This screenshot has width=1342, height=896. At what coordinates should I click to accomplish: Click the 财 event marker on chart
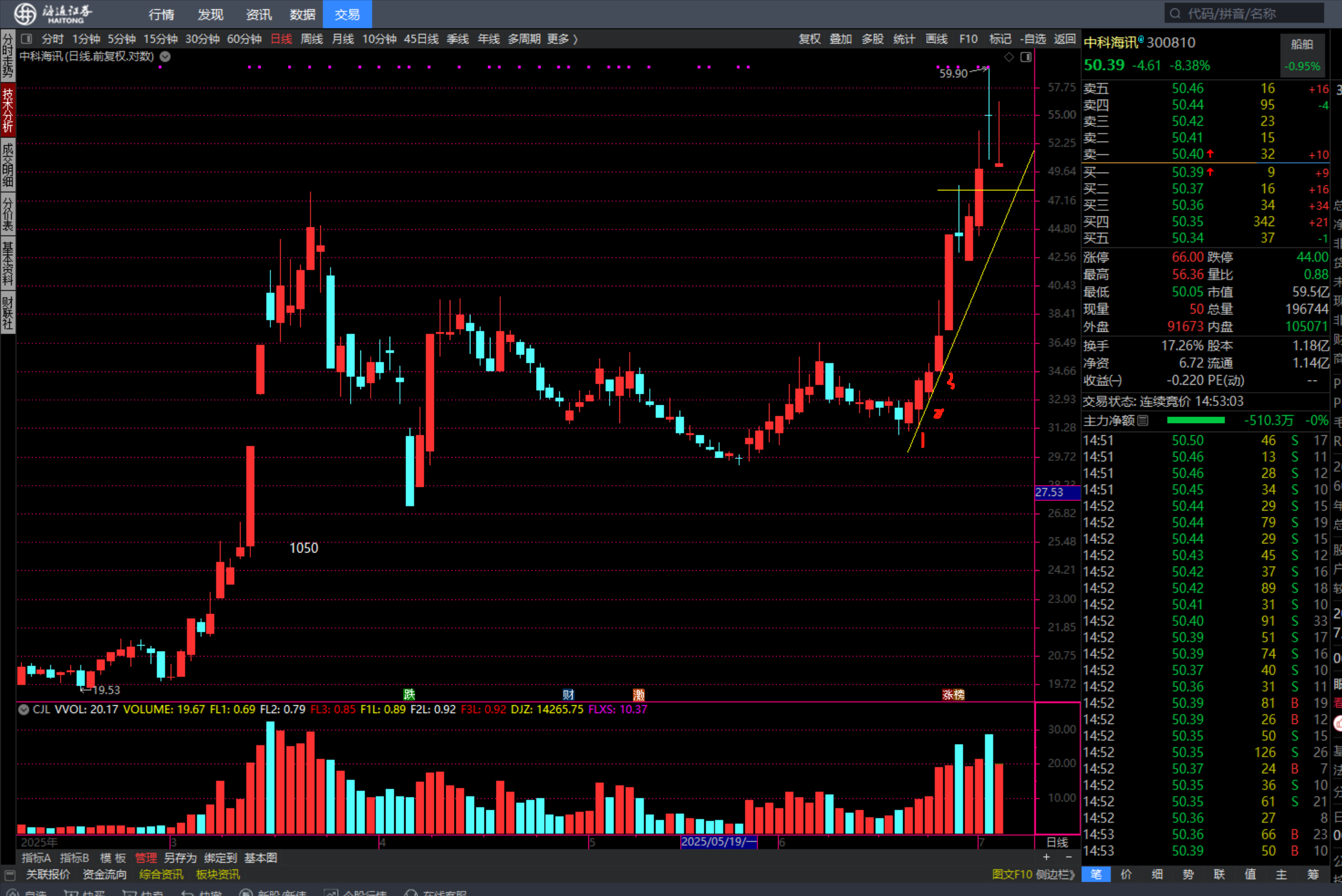[x=568, y=694]
